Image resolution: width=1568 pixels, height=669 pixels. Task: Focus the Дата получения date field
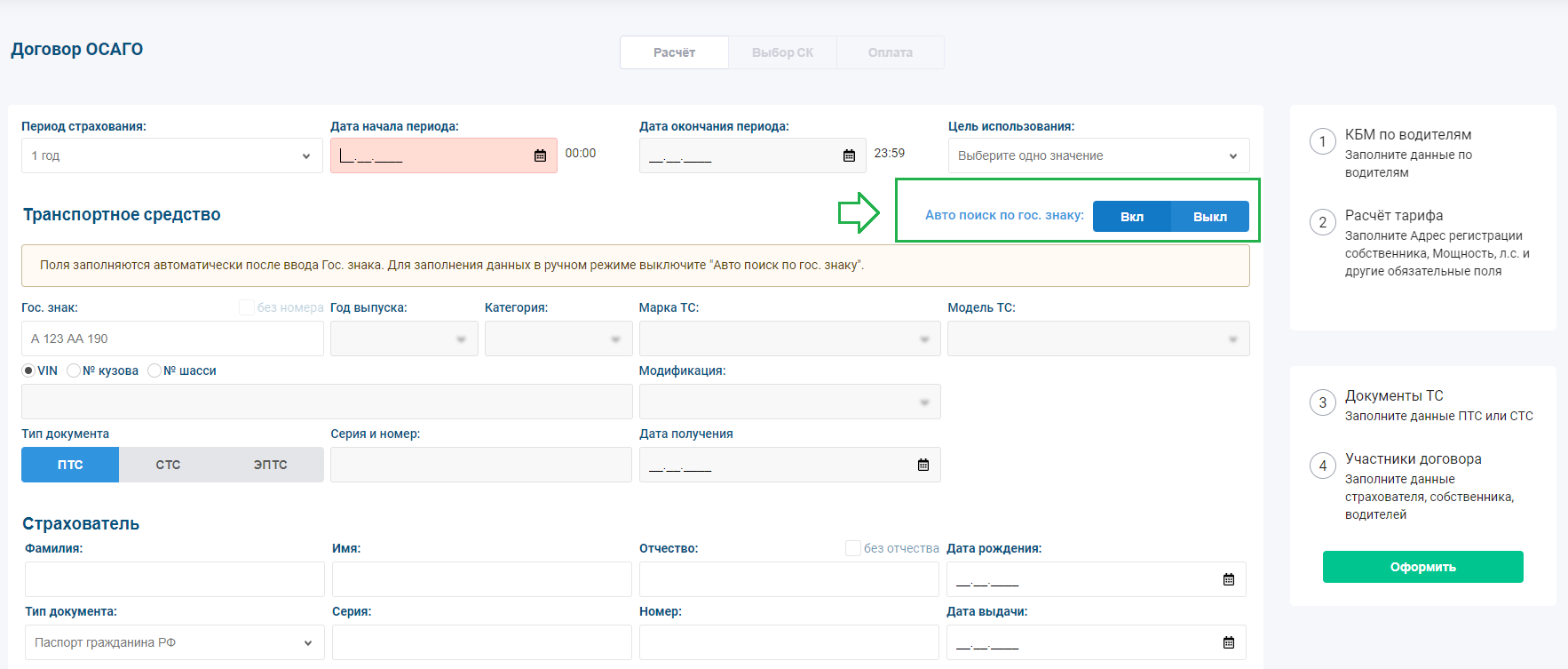pos(790,465)
